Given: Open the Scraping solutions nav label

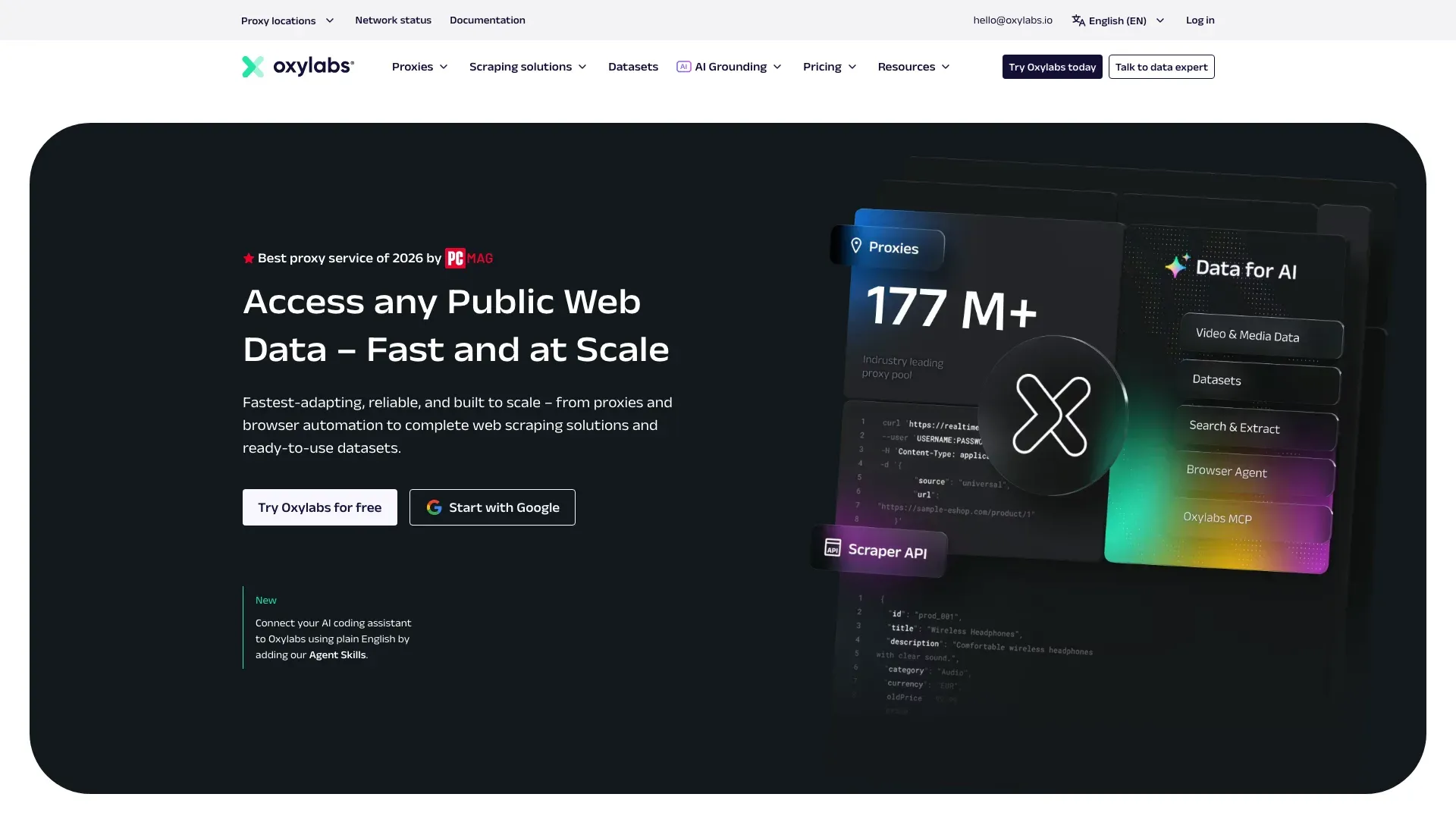Looking at the screenshot, I should [x=520, y=67].
